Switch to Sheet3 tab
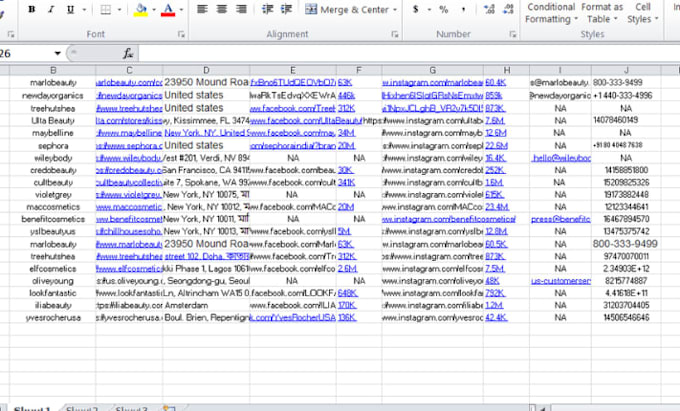680x411 pixels. pos(131,408)
